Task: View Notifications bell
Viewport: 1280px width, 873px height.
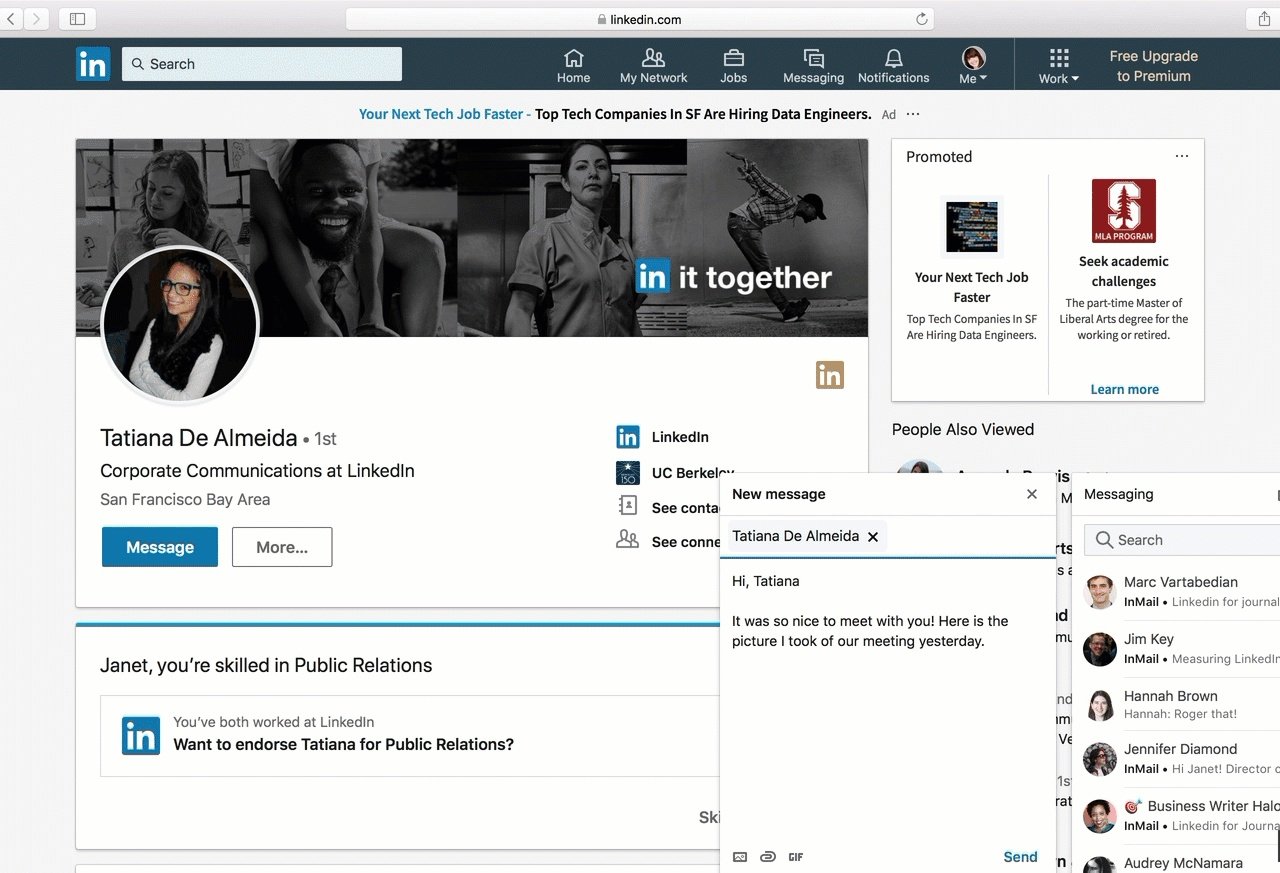Action: pyautogui.click(x=893, y=66)
